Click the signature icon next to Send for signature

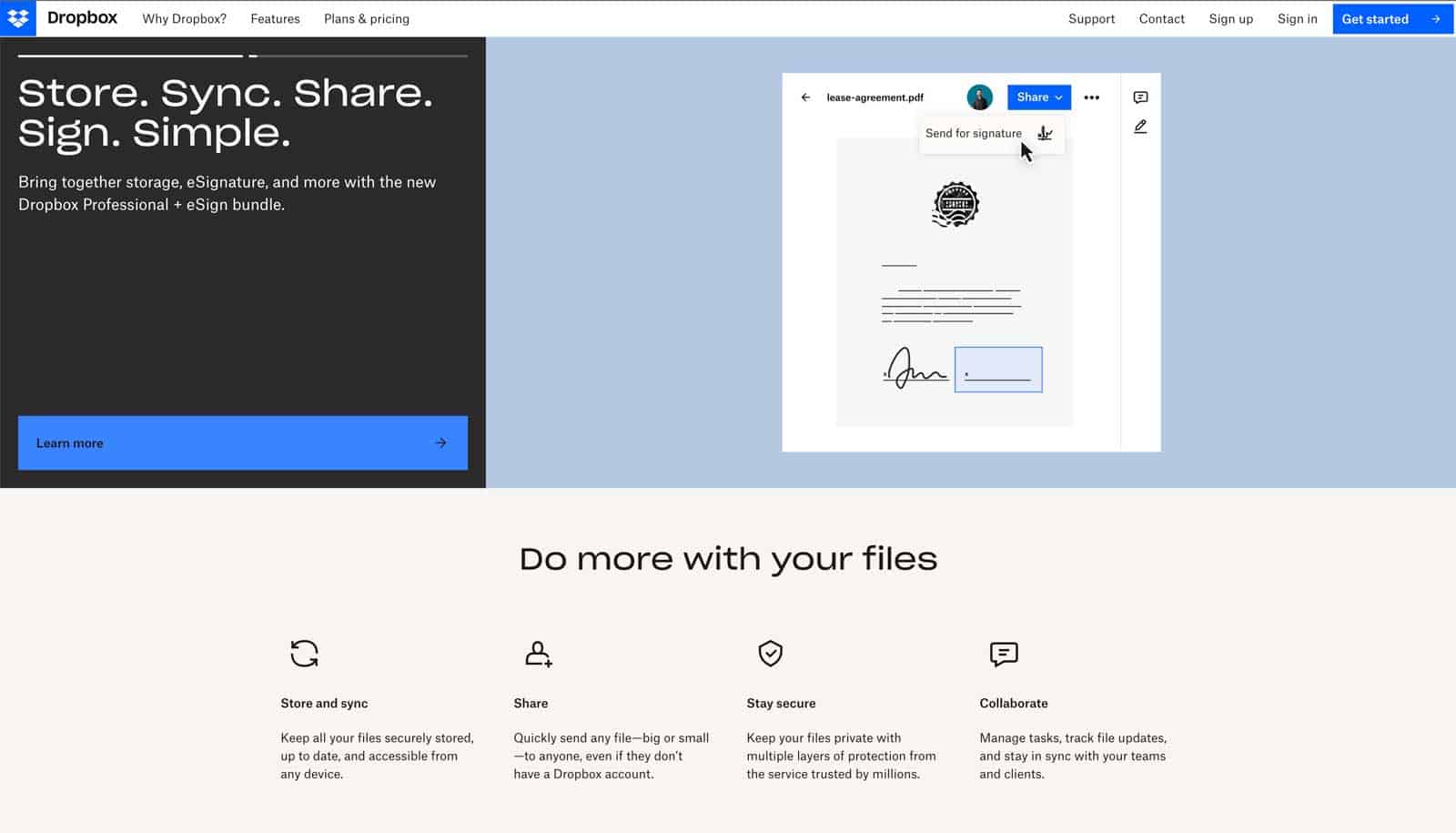[1045, 134]
